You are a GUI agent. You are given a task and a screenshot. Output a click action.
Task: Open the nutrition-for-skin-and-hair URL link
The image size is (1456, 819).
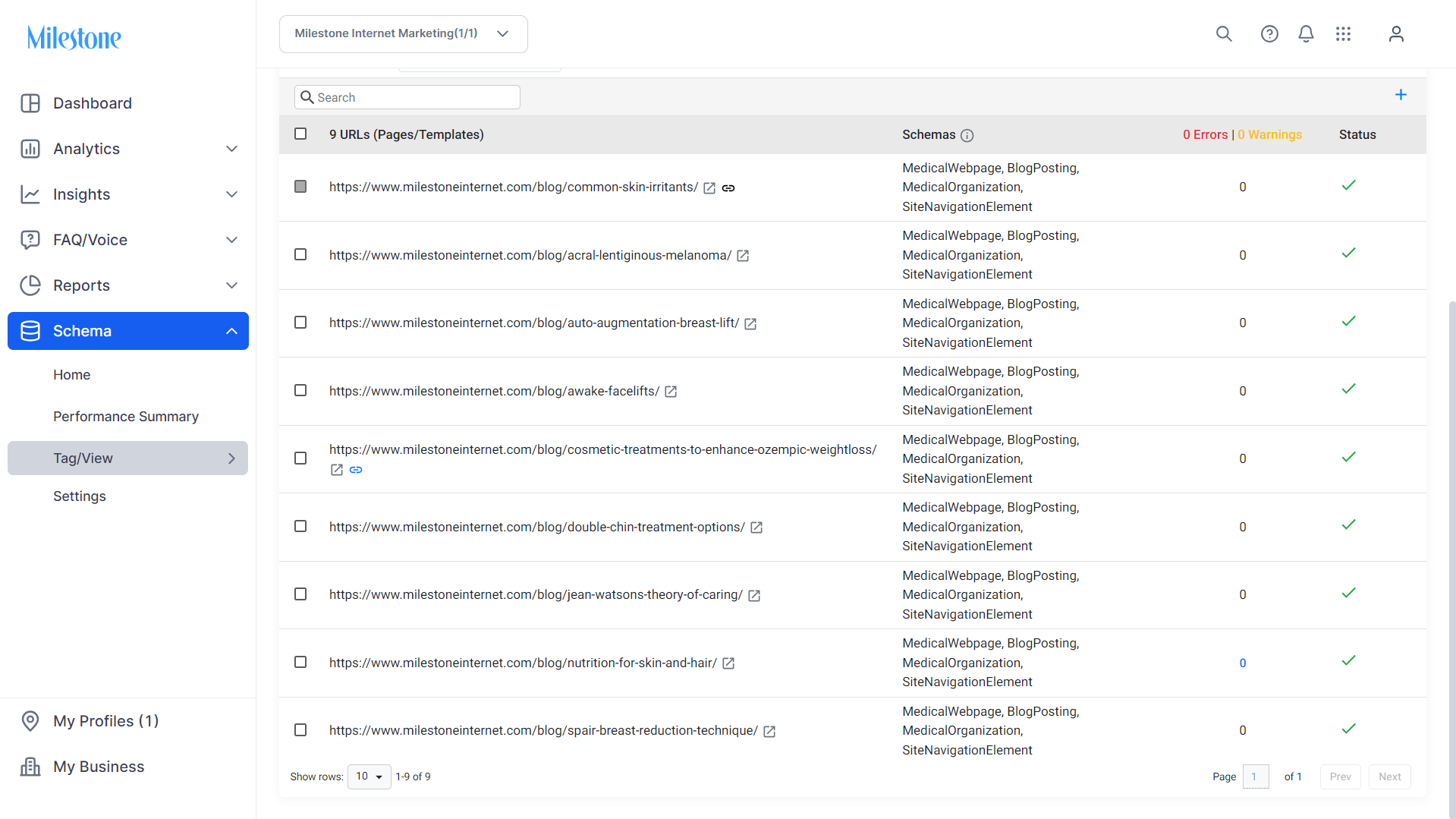[x=524, y=663]
